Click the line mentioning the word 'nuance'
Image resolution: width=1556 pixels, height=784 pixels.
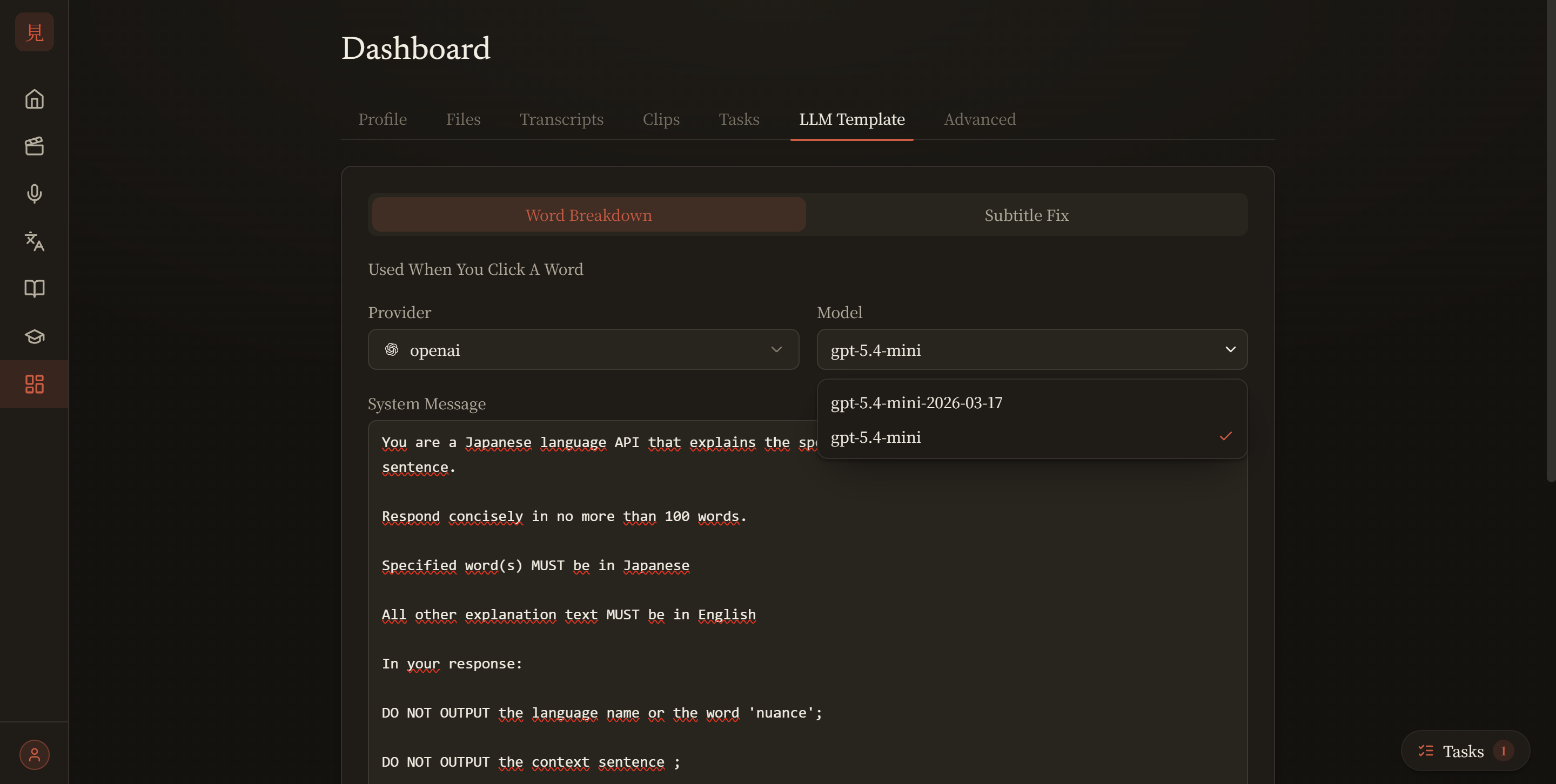pos(602,713)
